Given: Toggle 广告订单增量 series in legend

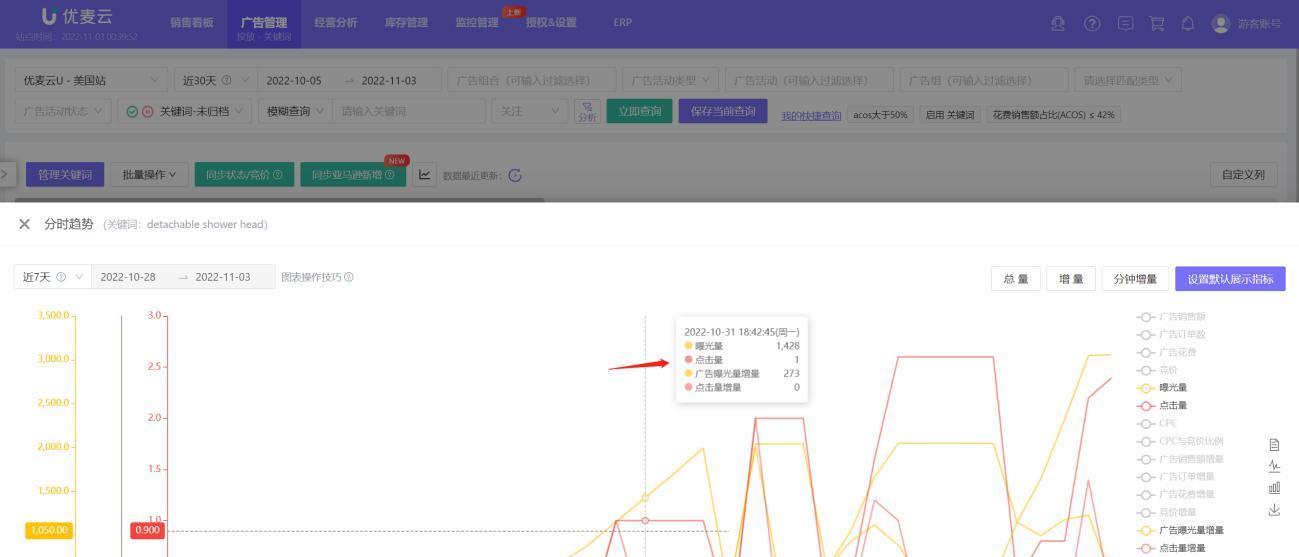Looking at the screenshot, I should (x=1176, y=476).
